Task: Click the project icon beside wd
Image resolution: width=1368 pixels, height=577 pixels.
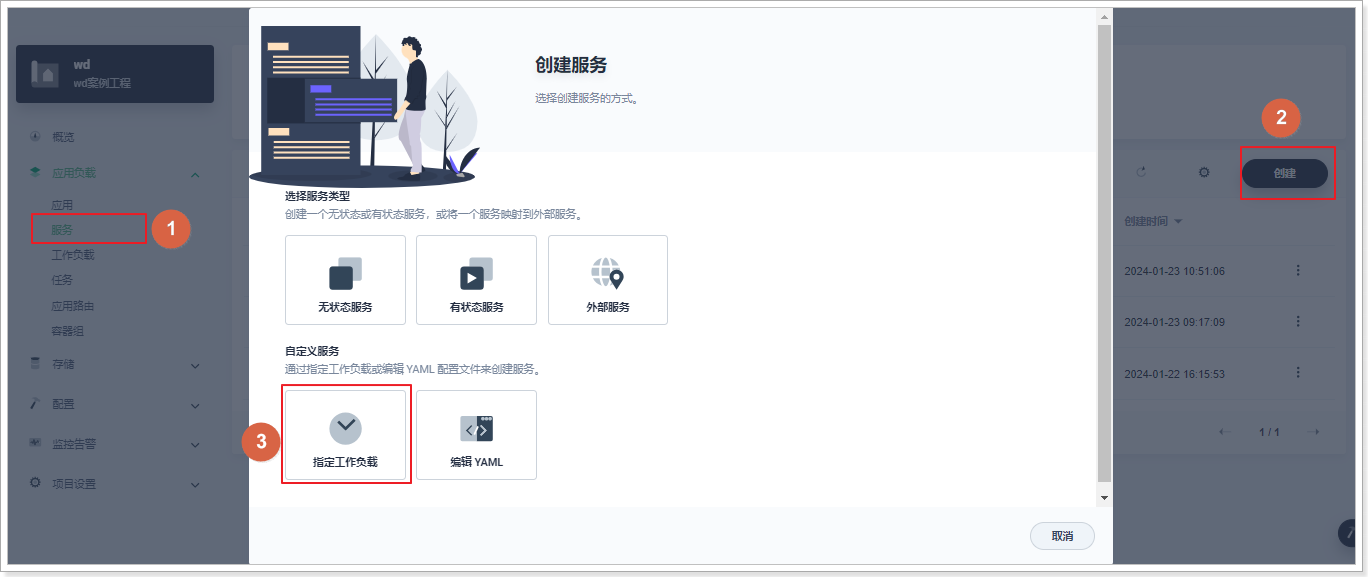Action: coord(46,74)
